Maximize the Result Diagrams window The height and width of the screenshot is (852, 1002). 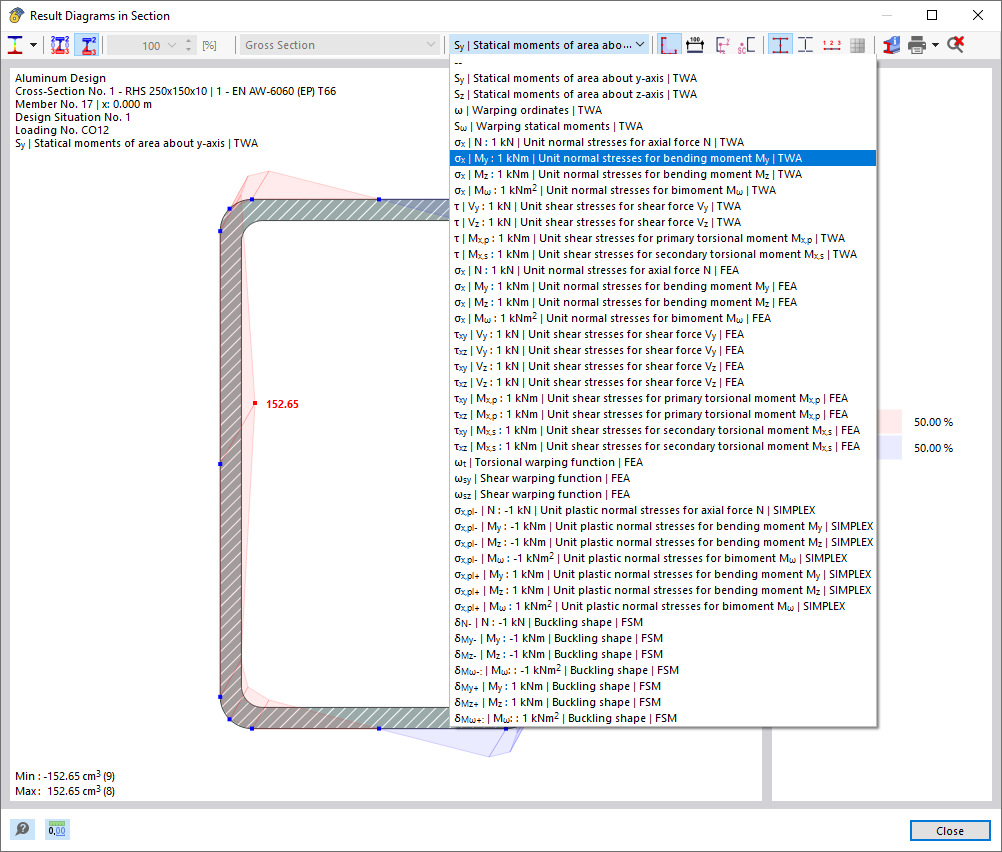pos(932,15)
